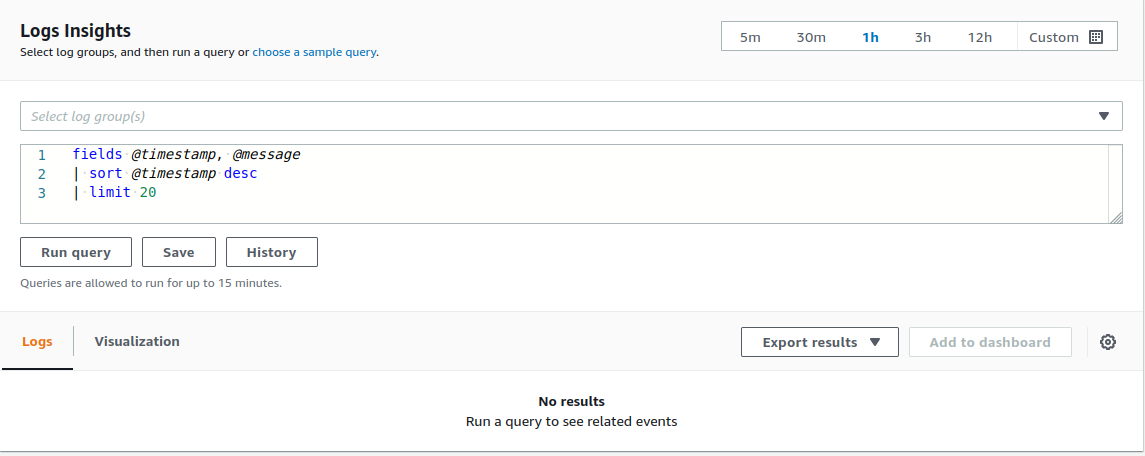Viewport: 1145px width, 456px height.
Task: Choose the 3h time range
Action: coord(923,37)
